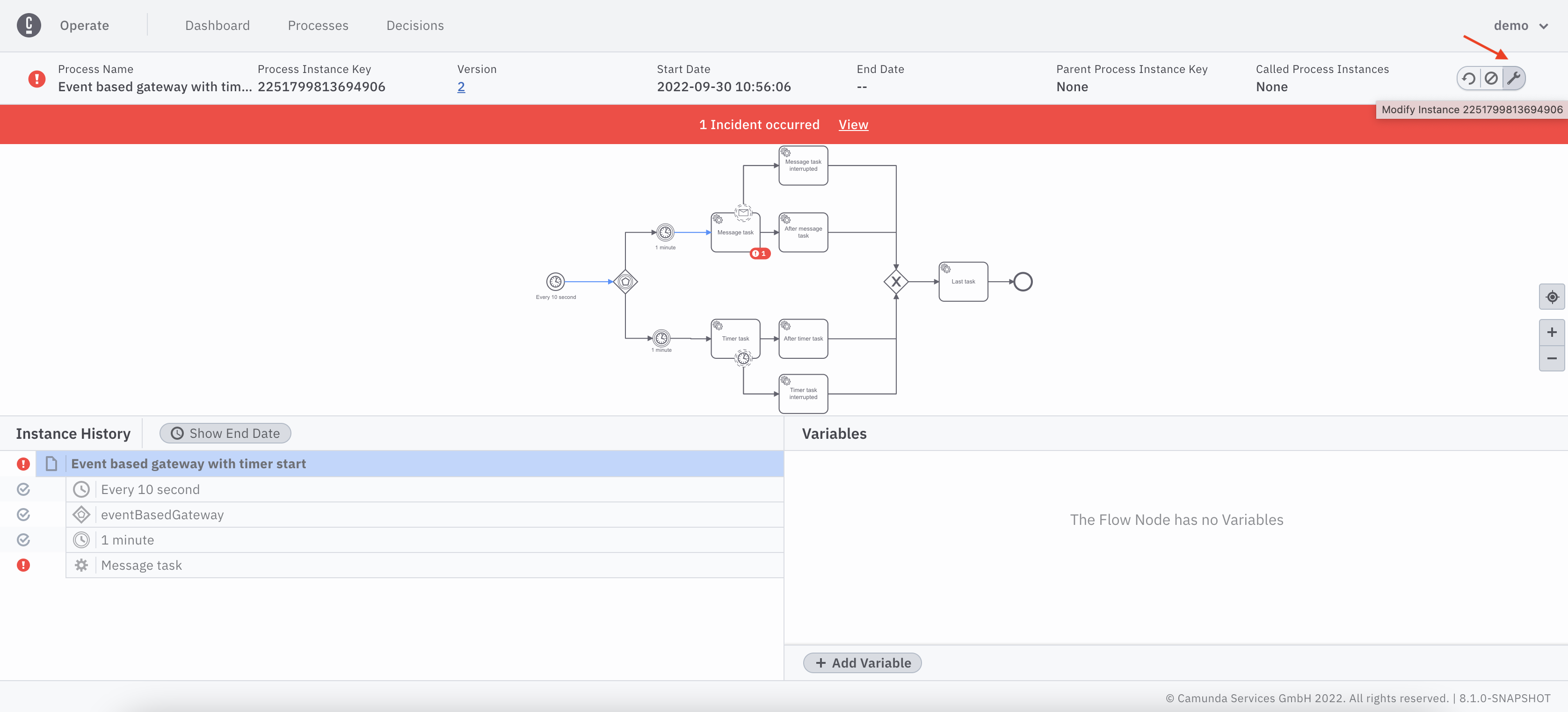The width and height of the screenshot is (1568, 712).
Task: Switch to the Decisions tab
Action: (x=415, y=26)
